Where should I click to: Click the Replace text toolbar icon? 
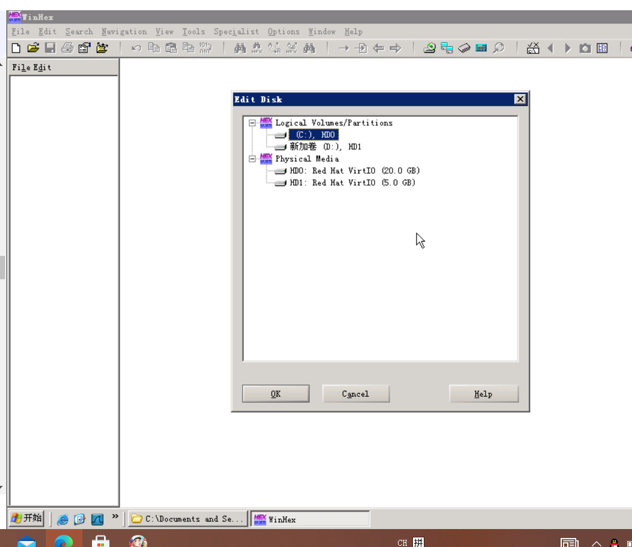click(x=274, y=48)
